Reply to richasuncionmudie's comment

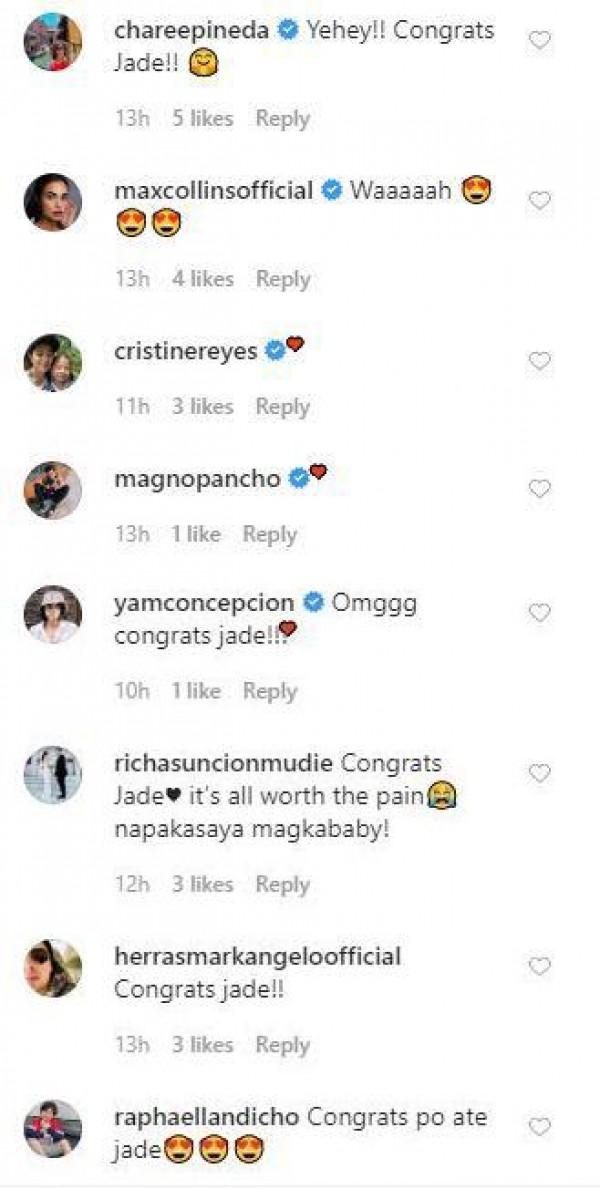pyautogui.click(x=282, y=884)
